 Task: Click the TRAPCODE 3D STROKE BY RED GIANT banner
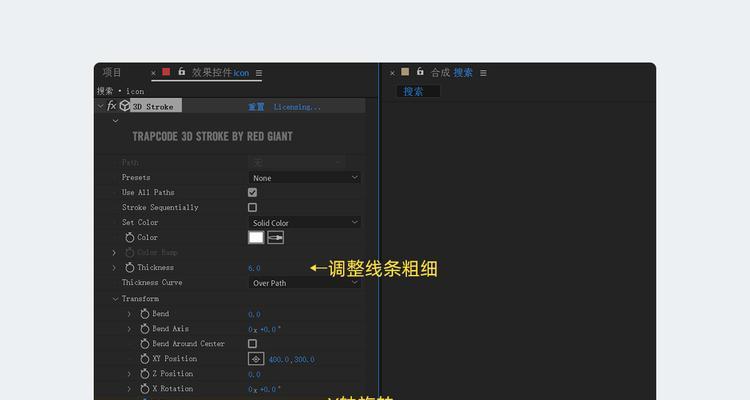pyautogui.click(x=212, y=136)
